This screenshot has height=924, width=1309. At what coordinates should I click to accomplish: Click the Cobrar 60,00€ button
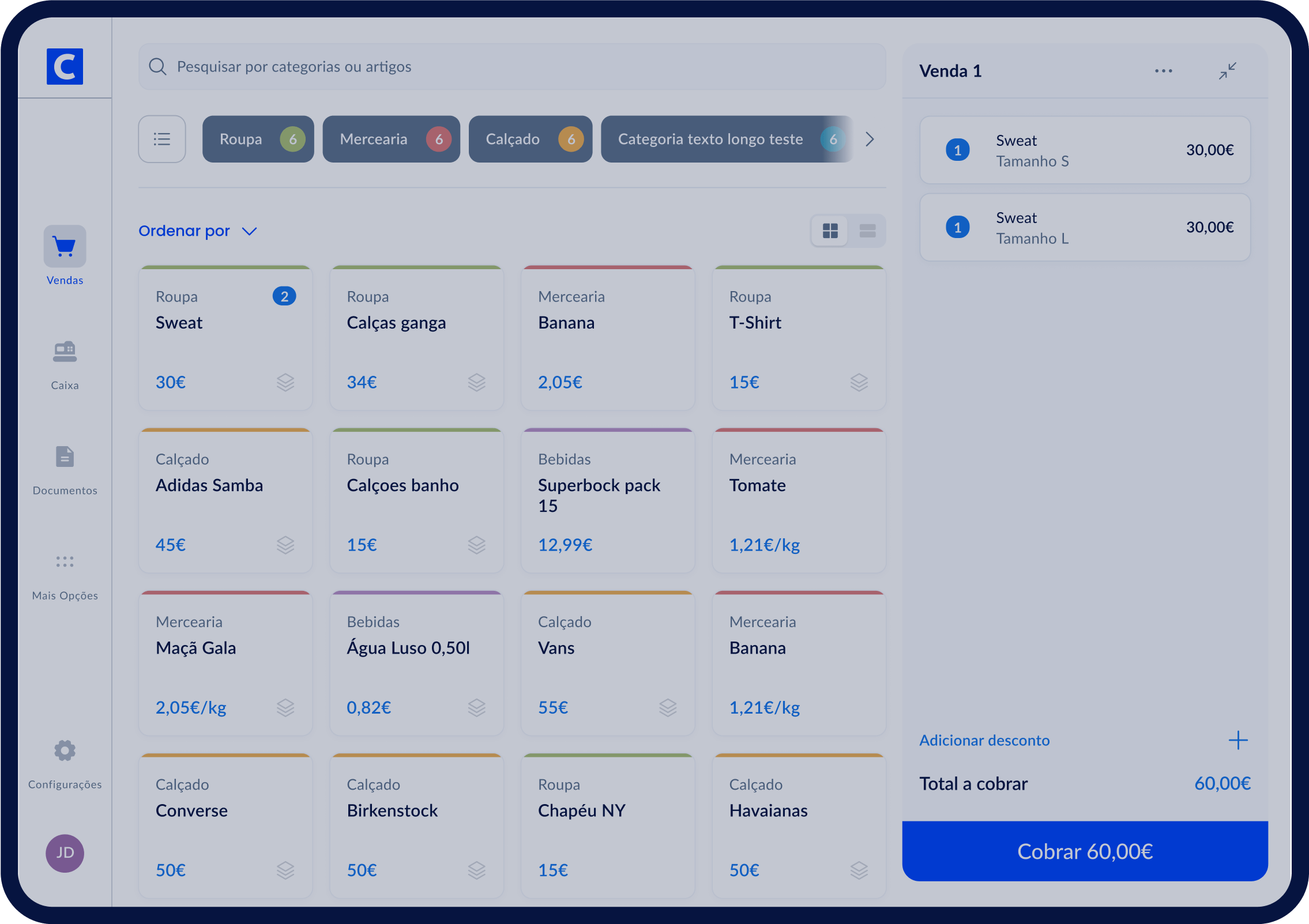(x=1085, y=851)
